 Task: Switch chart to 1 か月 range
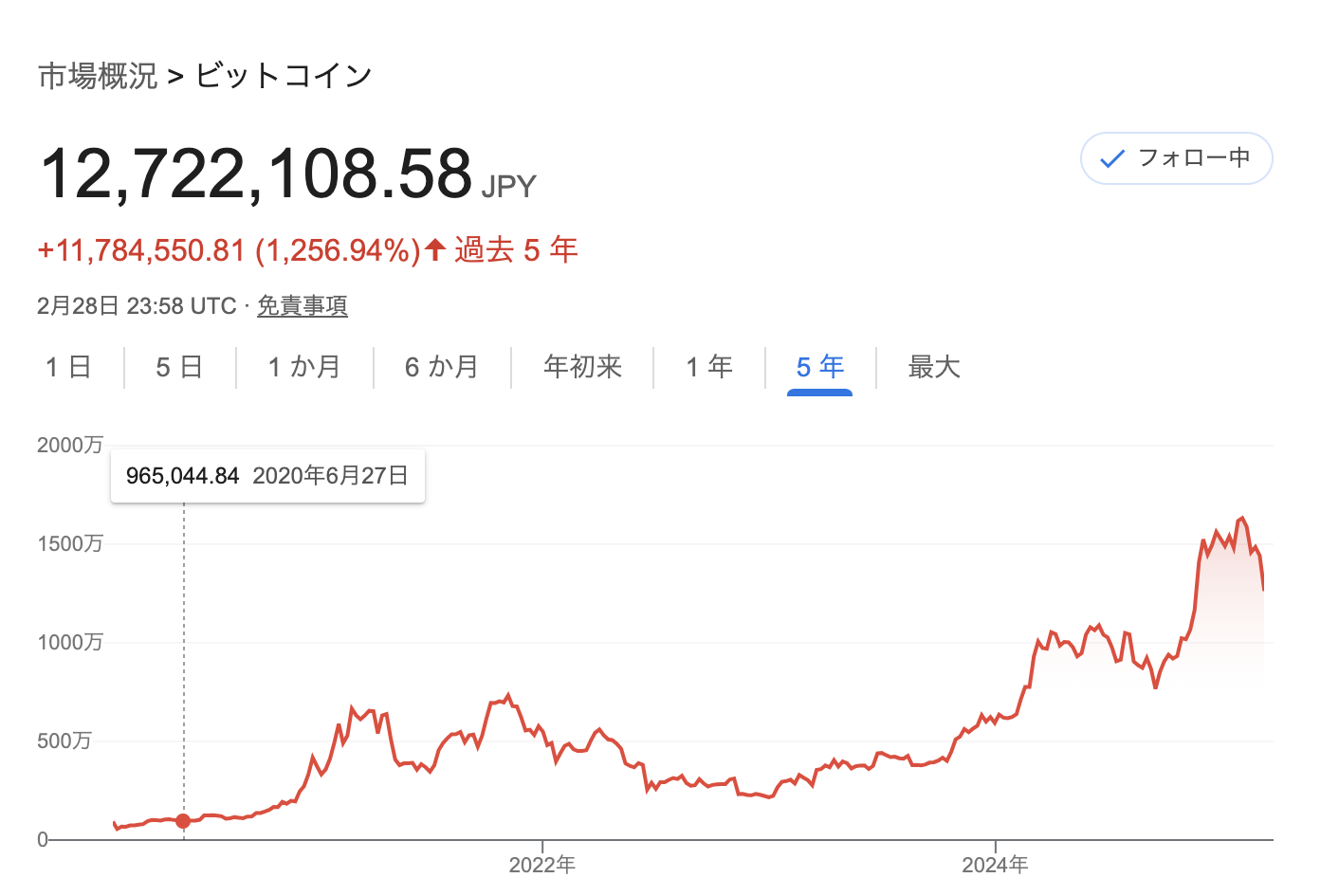[304, 367]
